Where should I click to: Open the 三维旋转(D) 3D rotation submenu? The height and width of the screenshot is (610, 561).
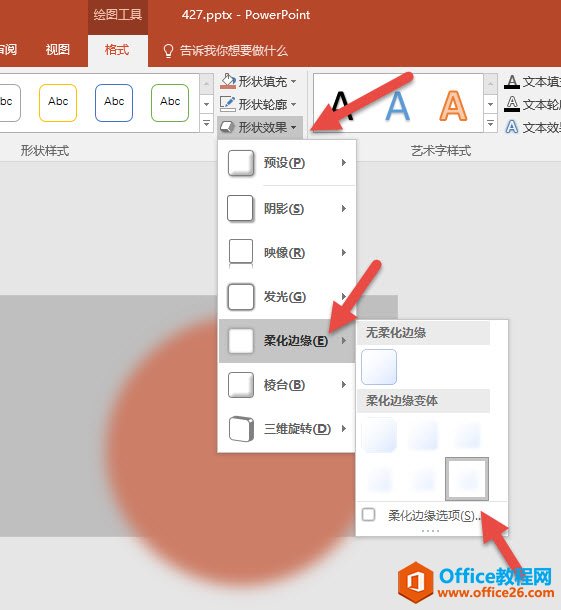287,429
